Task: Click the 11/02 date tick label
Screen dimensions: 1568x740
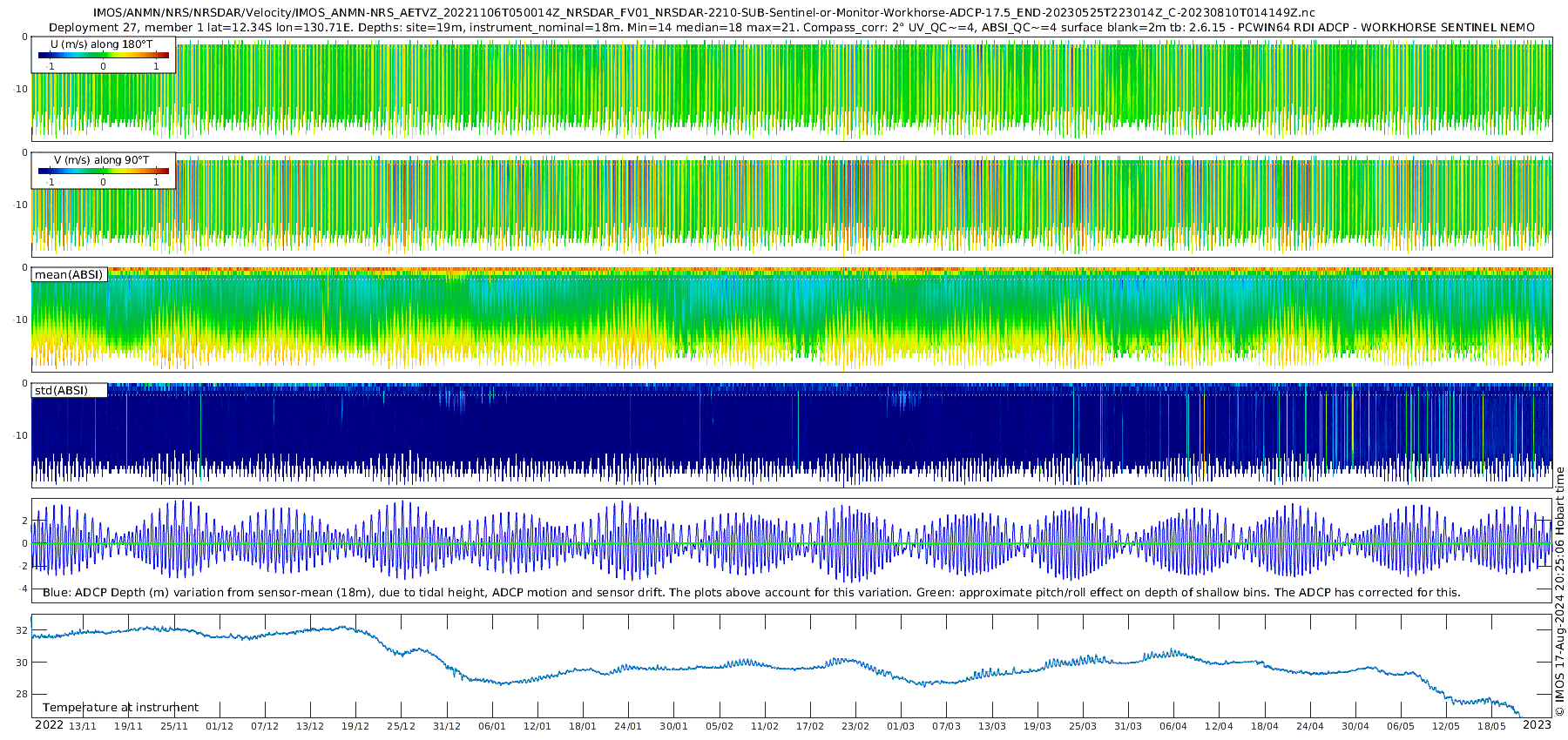Action: (765, 726)
